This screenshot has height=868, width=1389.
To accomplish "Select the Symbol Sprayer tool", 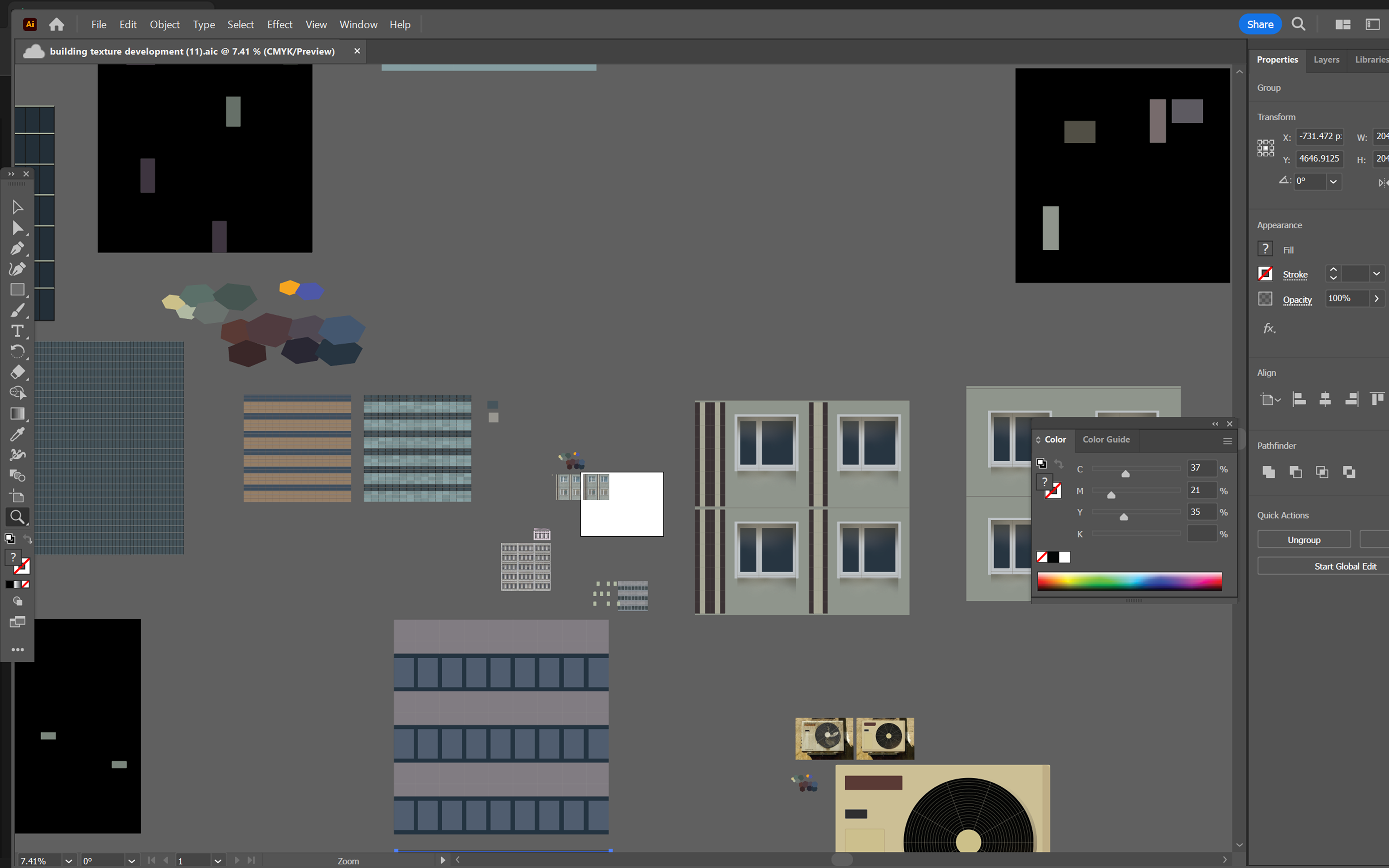I will [x=17, y=455].
